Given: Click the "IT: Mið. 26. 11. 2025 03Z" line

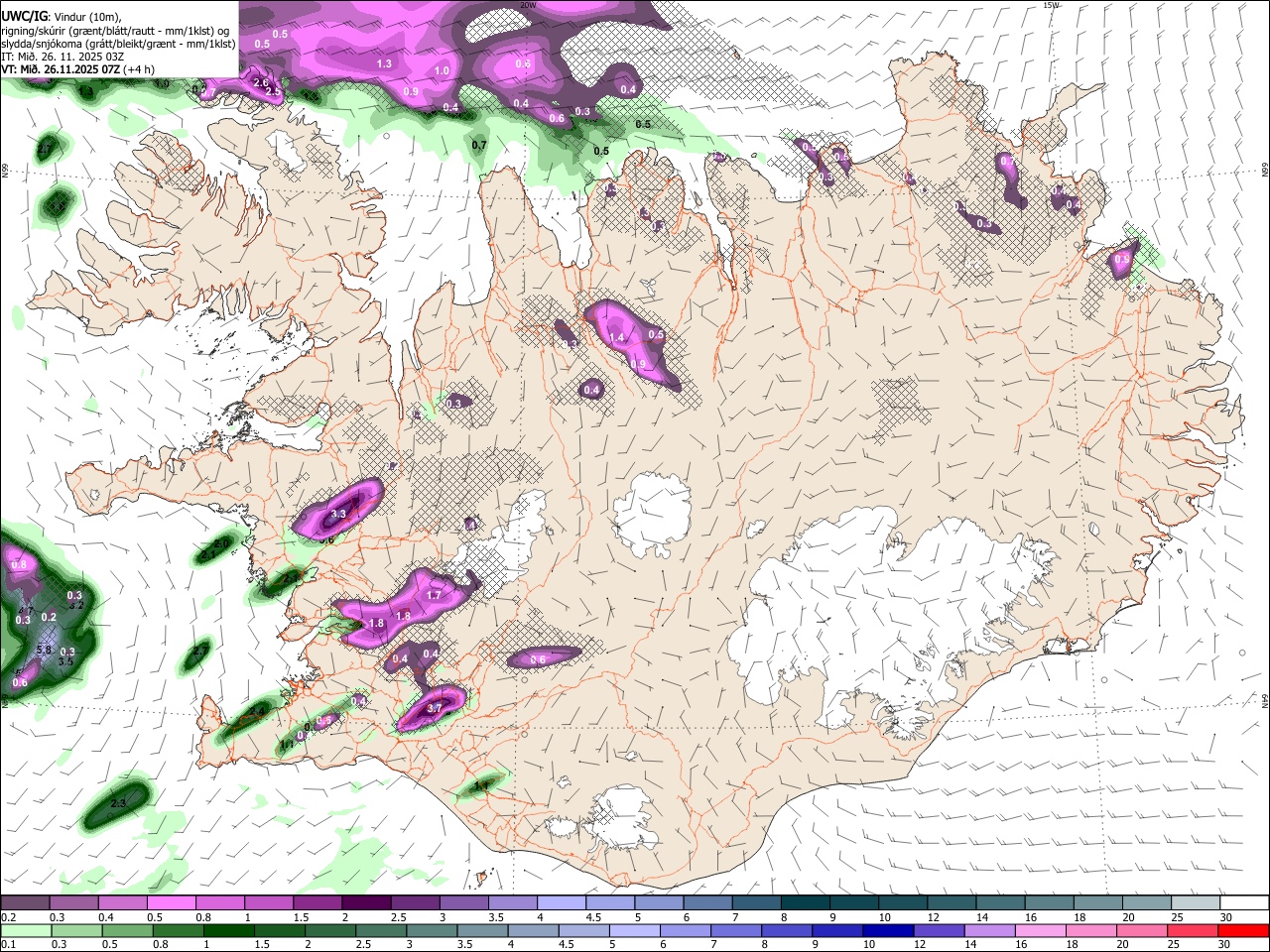Looking at the screenshot, I should click(63, 57).
